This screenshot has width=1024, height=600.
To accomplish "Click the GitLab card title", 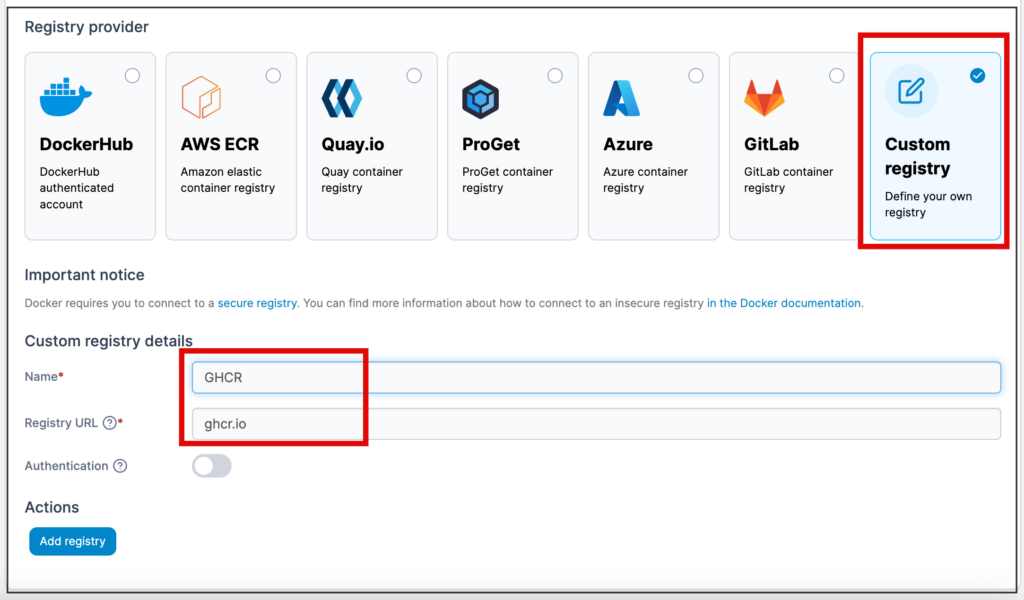I will (x=771, y=144).
